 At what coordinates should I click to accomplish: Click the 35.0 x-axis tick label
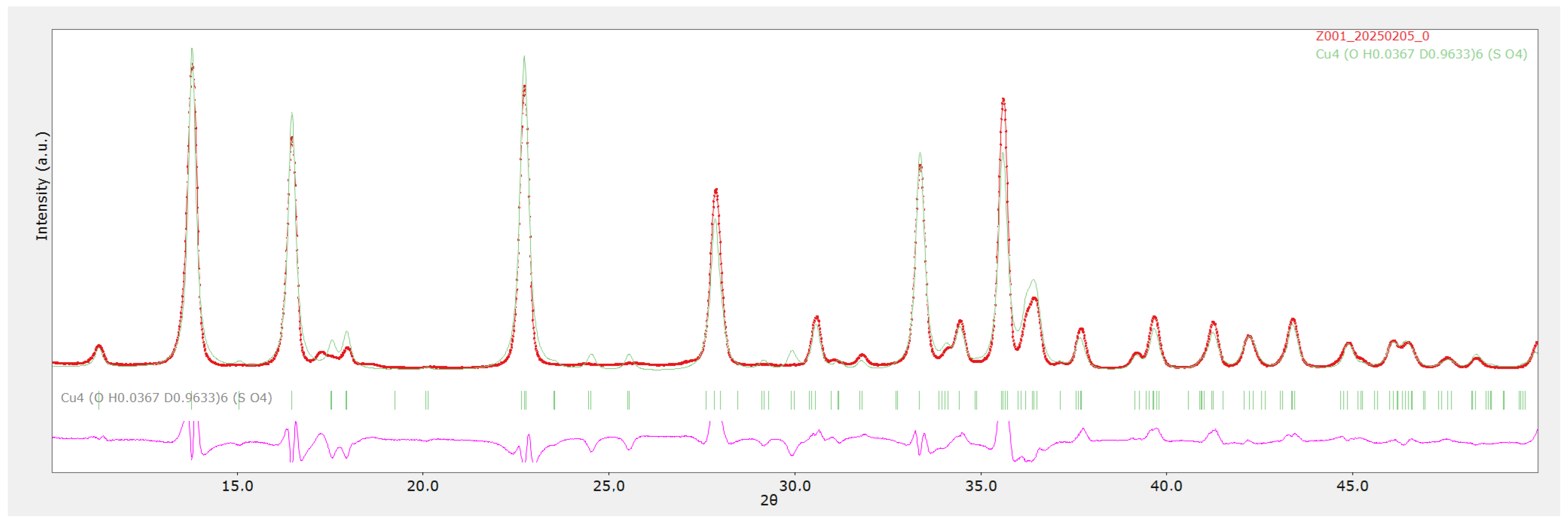click(x=980, y=486)
